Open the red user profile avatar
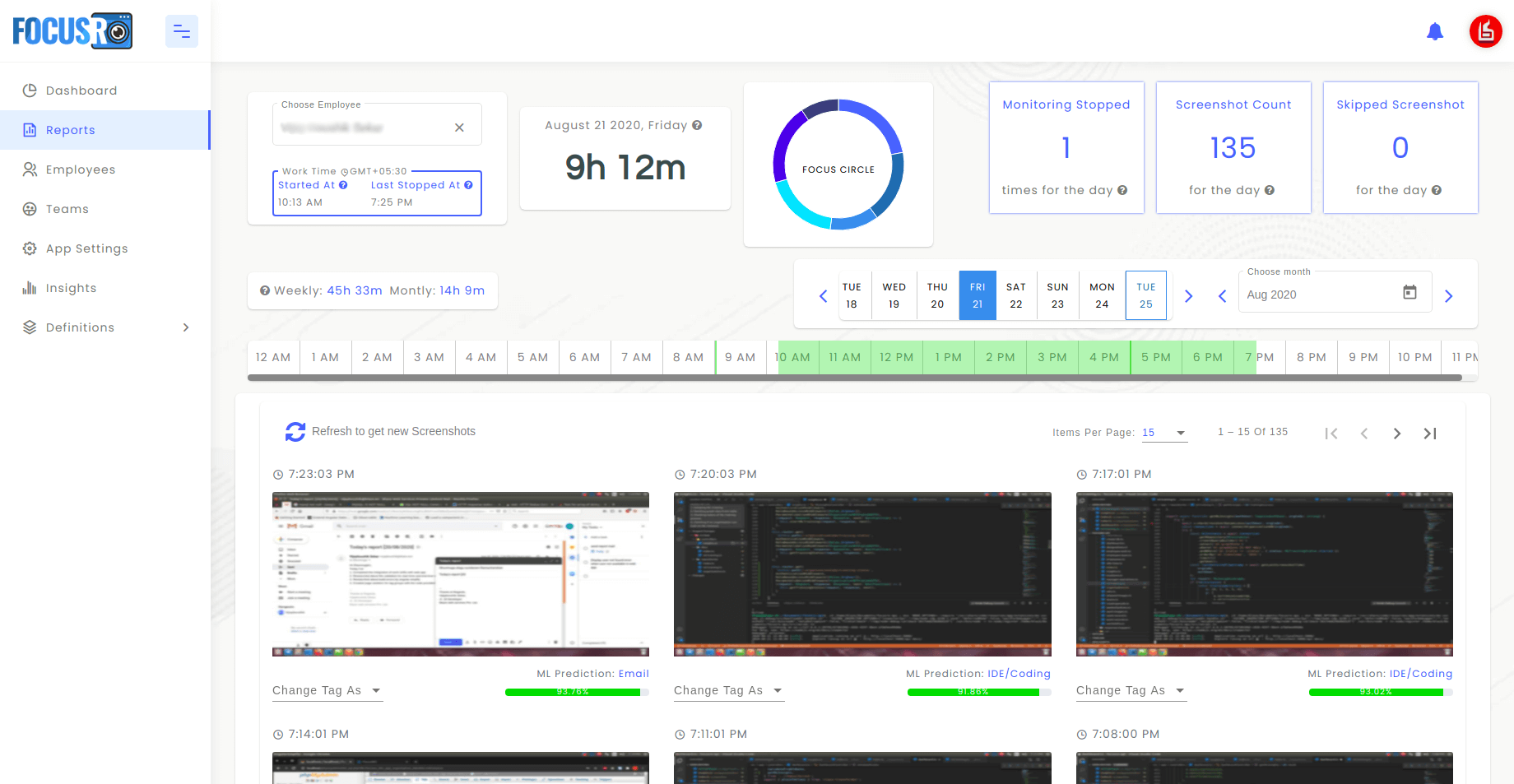1514x784 pixels. (x=1485, y=32)
